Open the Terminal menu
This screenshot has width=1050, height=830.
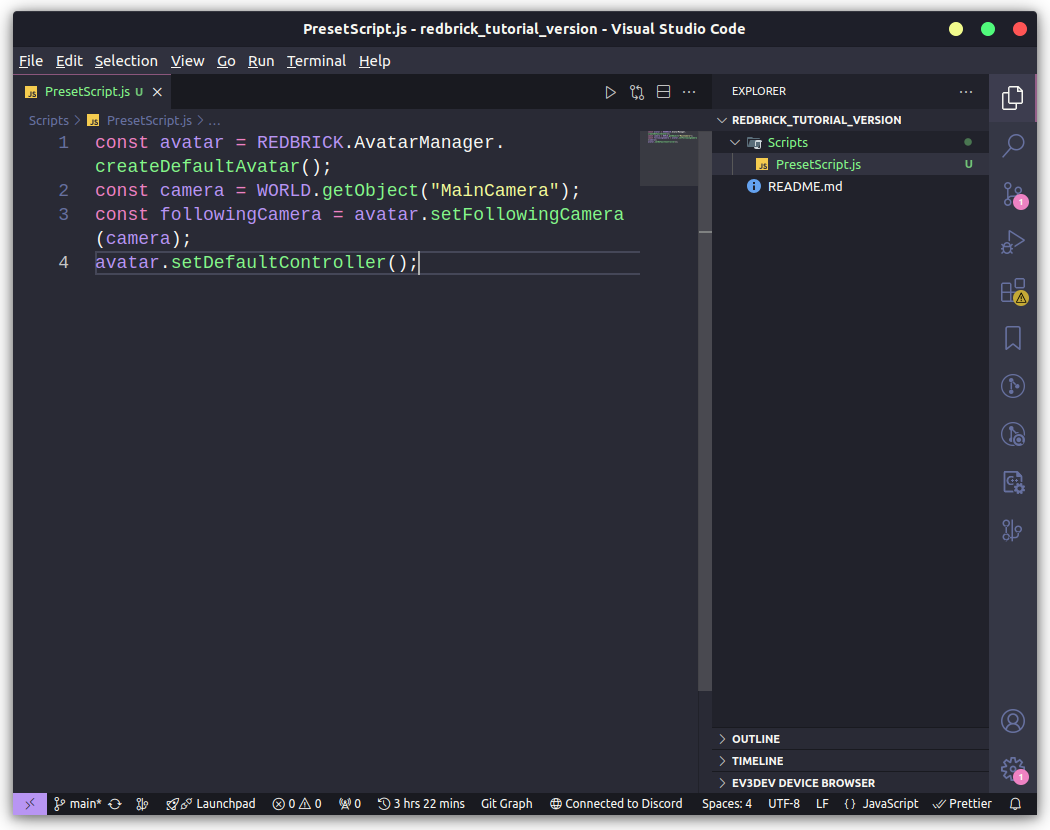point(316,61)
